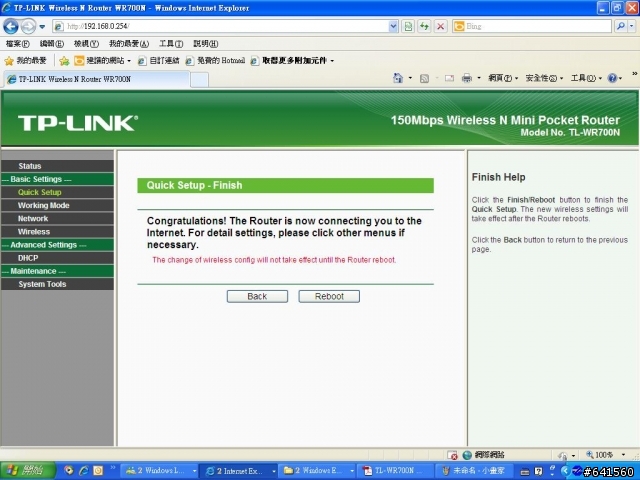Select the TP-LINK Wireless N Router tab
The image size is (640, 480).
pyautogui.click(x=97, y=79)
